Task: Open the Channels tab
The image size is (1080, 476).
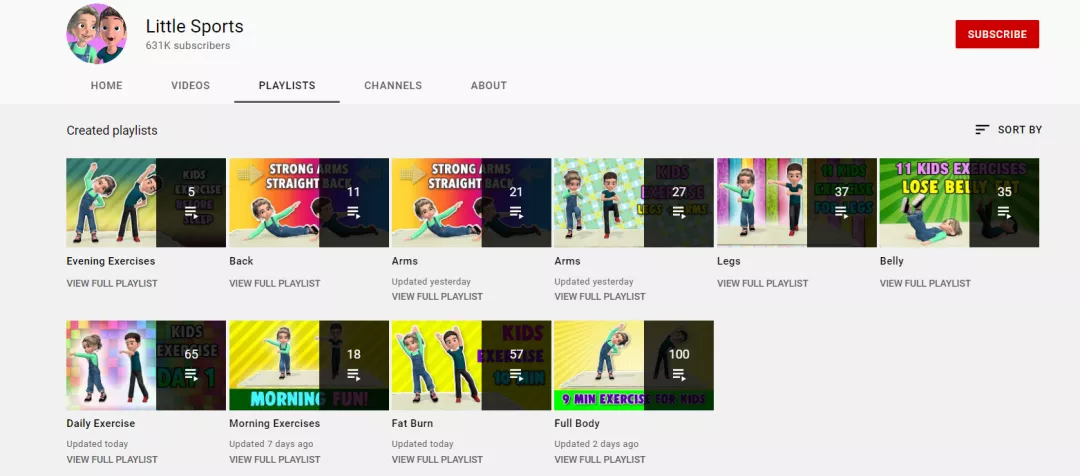Action: click(x=393, y=85)
